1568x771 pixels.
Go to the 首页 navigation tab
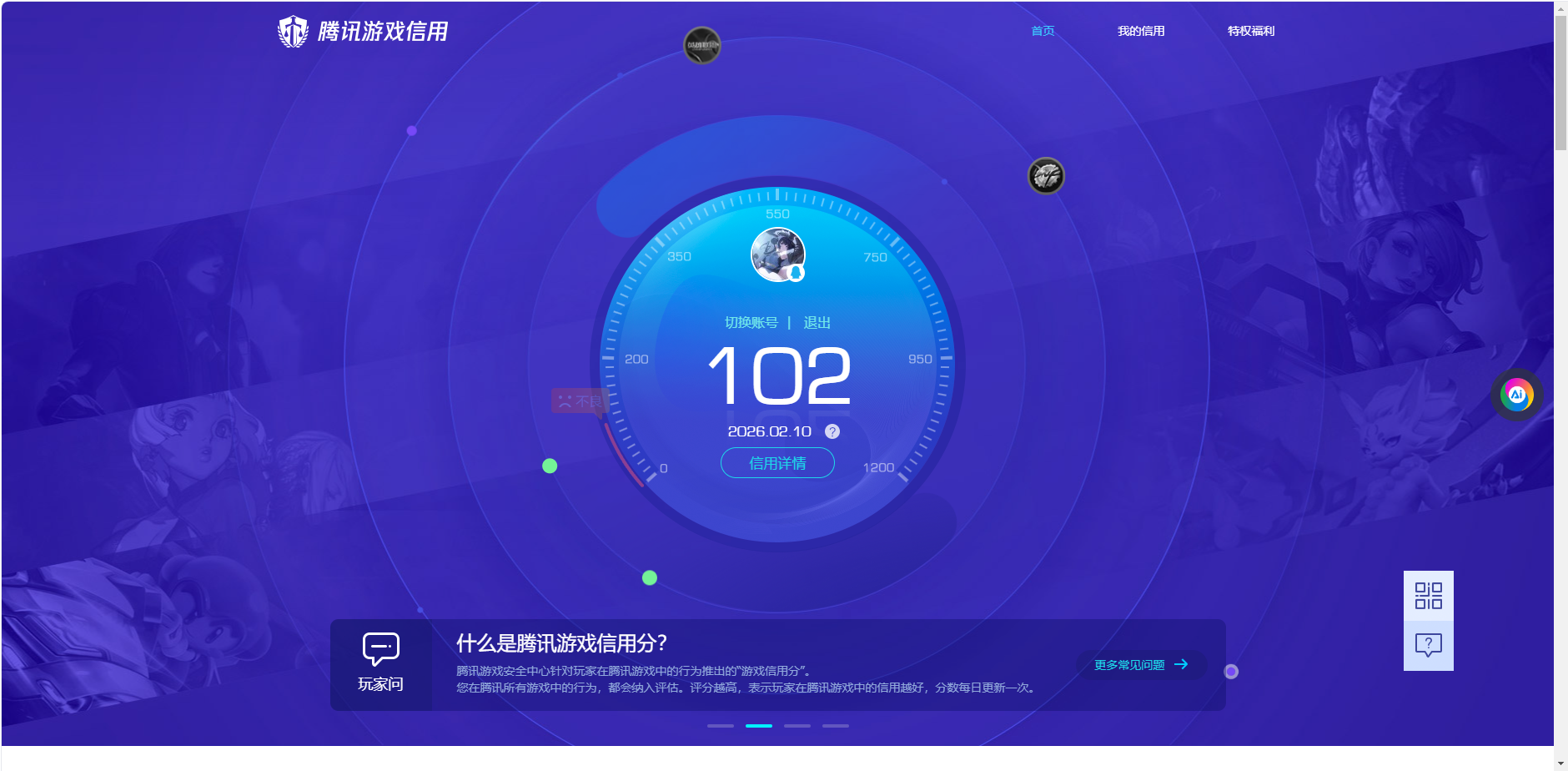[1043, 31]
